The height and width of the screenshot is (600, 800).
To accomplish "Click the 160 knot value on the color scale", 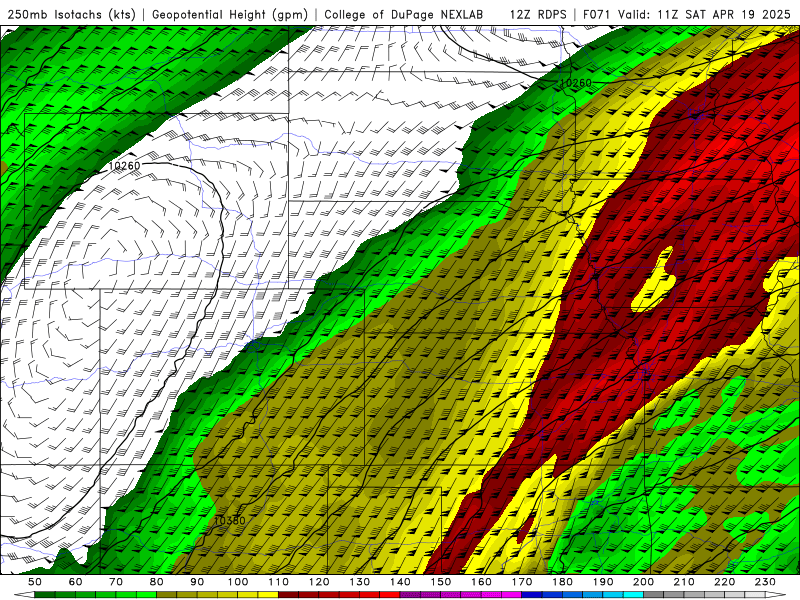I will click(481, 582).
